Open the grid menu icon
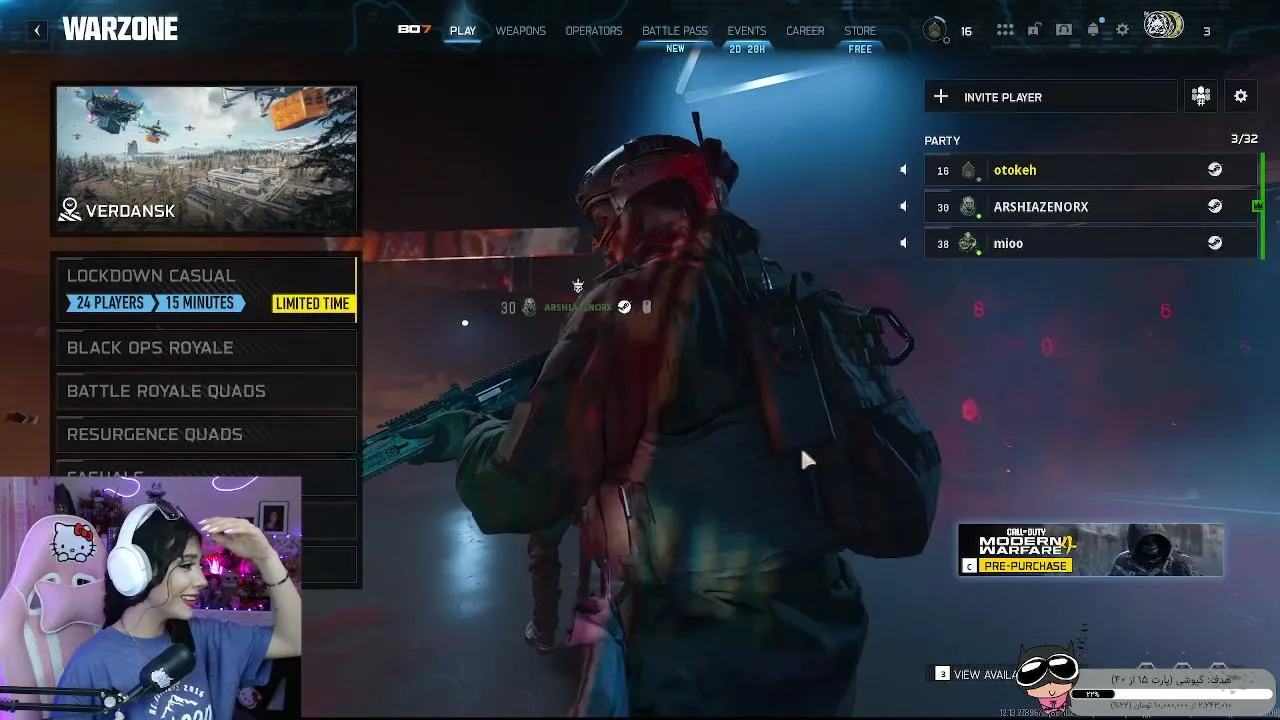This screenshot has width=1280, height=720. click(x=1005, y=30)
